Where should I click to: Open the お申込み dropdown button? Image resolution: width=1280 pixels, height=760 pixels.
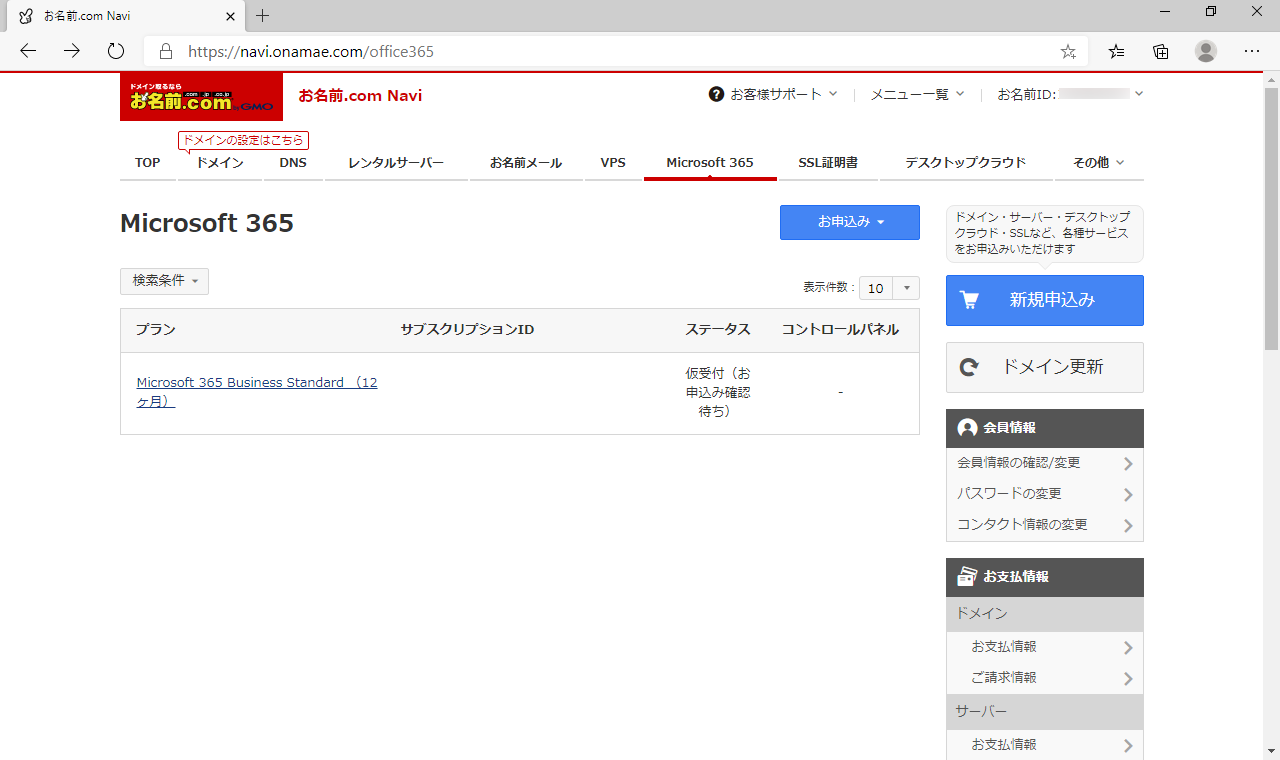[850, 222]
